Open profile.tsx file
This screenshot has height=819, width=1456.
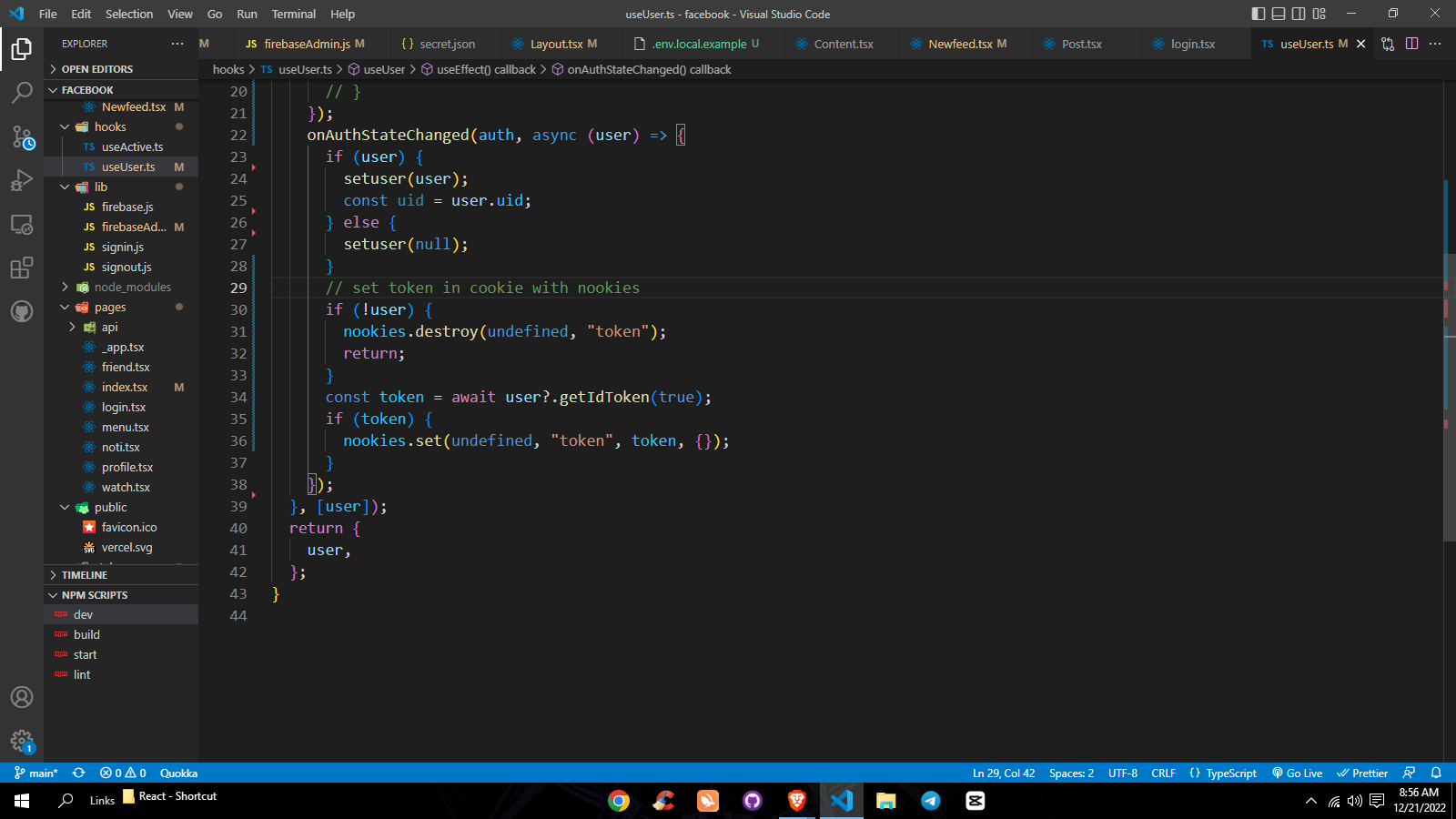point(121,467)
